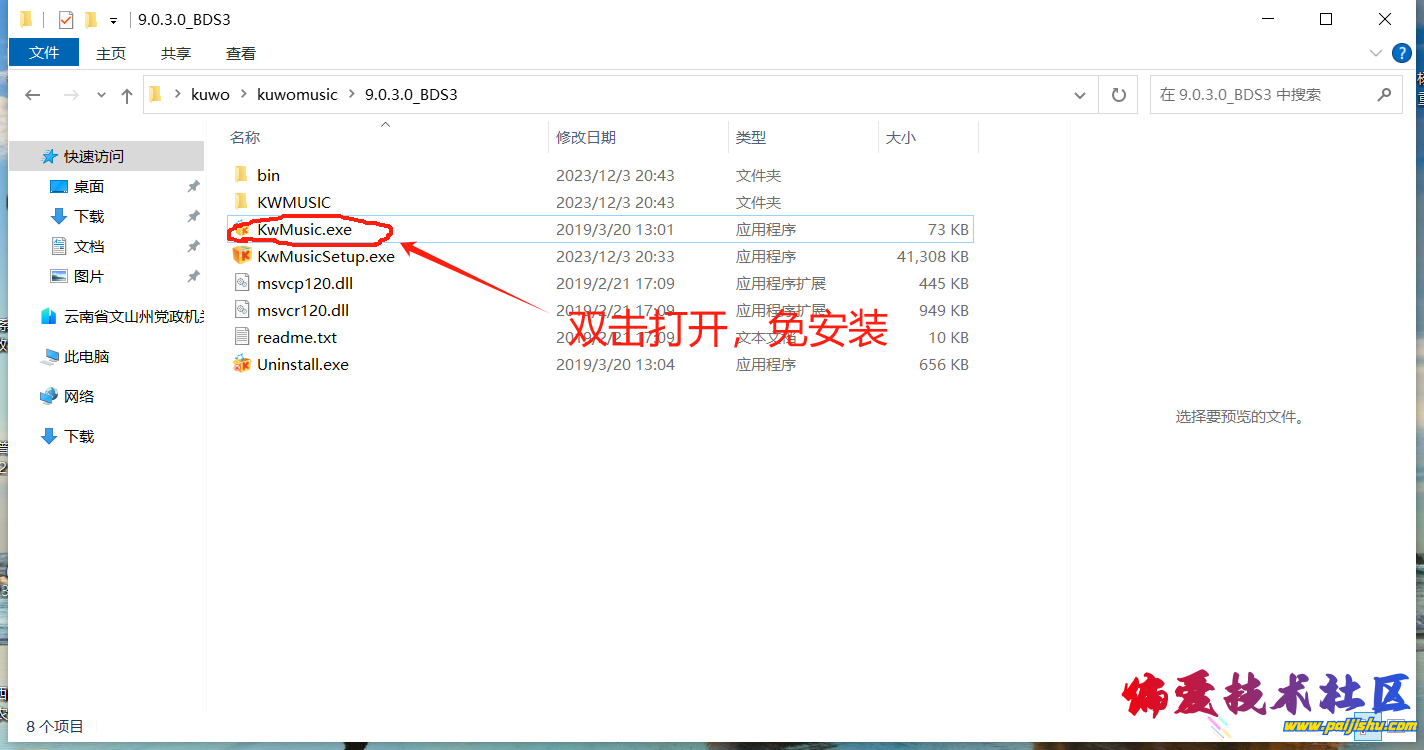Sort files by 修改日期 column header
Image resolution: width=1424 pixels, height=750 pixels.
(586, 138)
